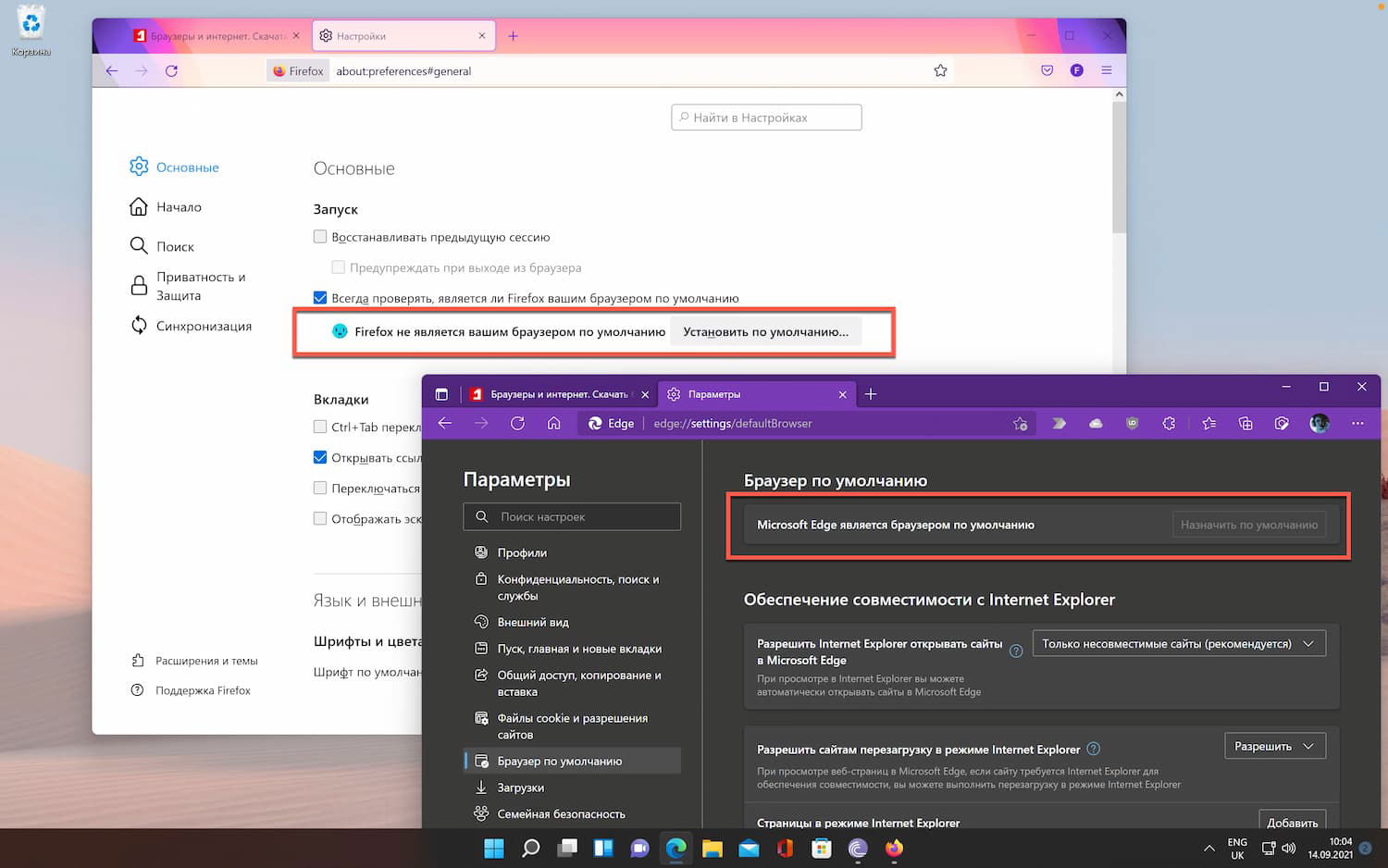Open 'Загрузки' in Edge settings sidebar

pos(572,787)
